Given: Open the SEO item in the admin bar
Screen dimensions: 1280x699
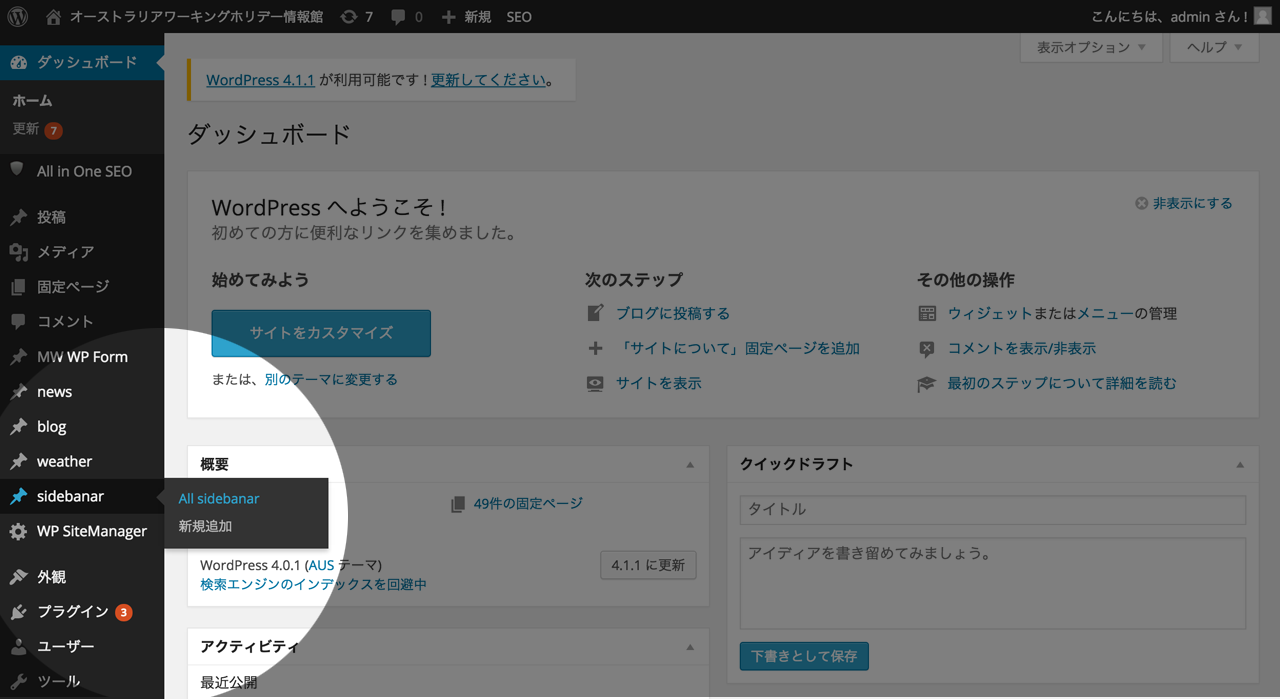Looking at the screenshot, I should pyautogui.click(x=519, y=17).
